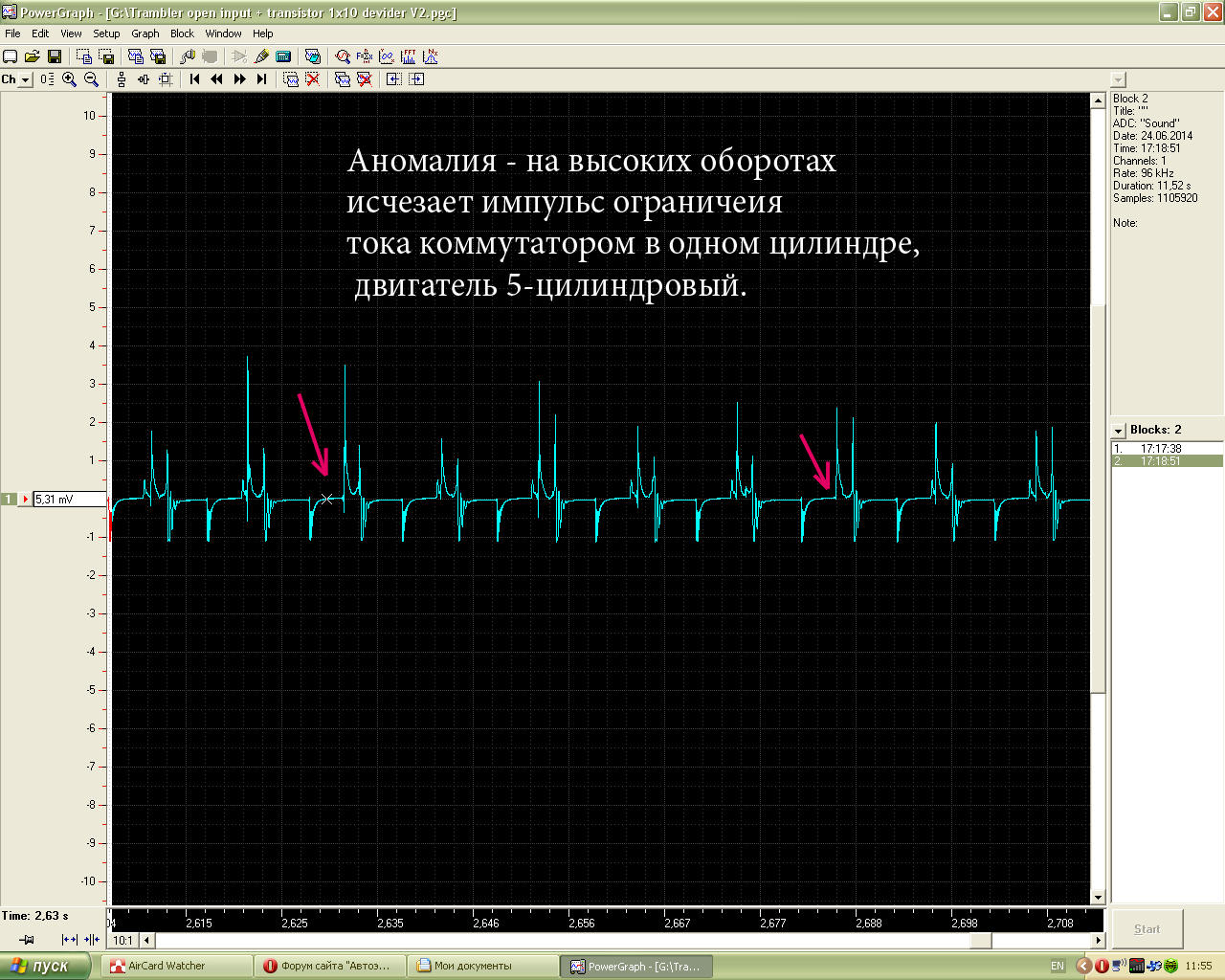Save the file with the floppy disk icon
Viewport: 1225px width, 980px height.
55,56
